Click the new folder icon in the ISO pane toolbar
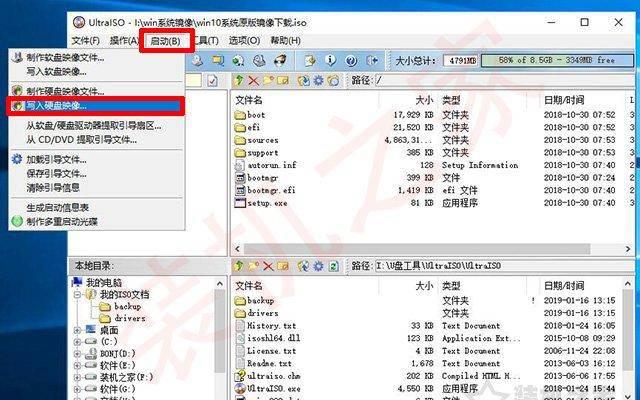 [x=268, y=80]
